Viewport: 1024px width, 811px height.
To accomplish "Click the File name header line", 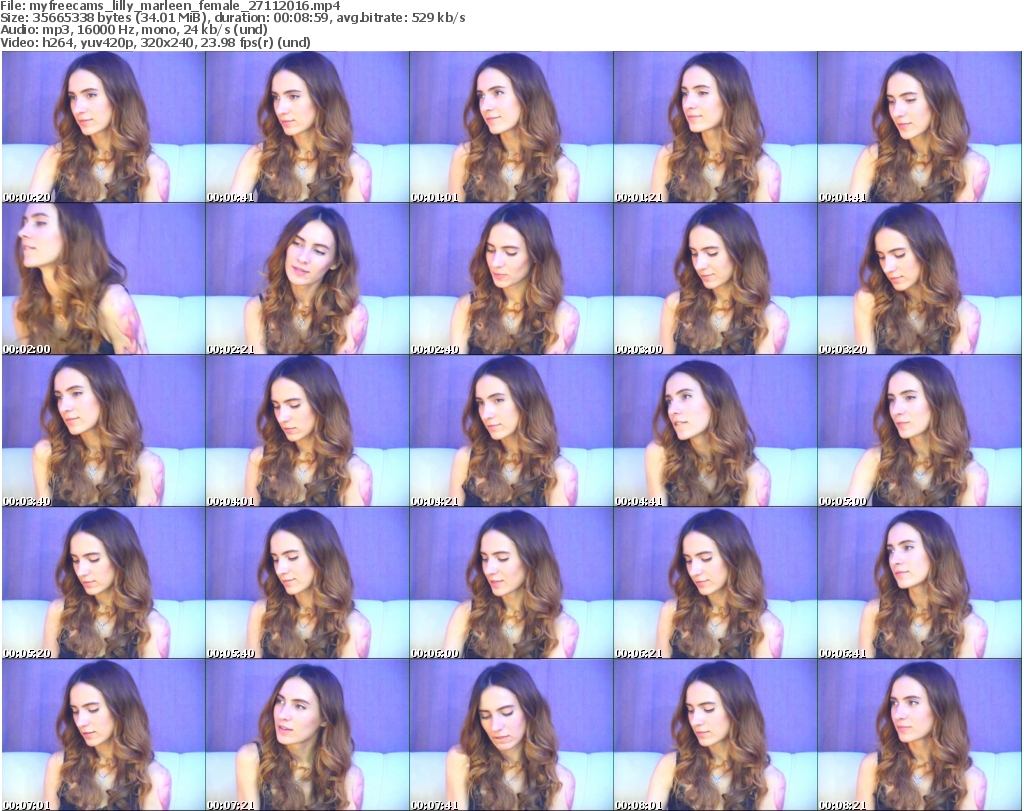I will (x=170, y=6).
